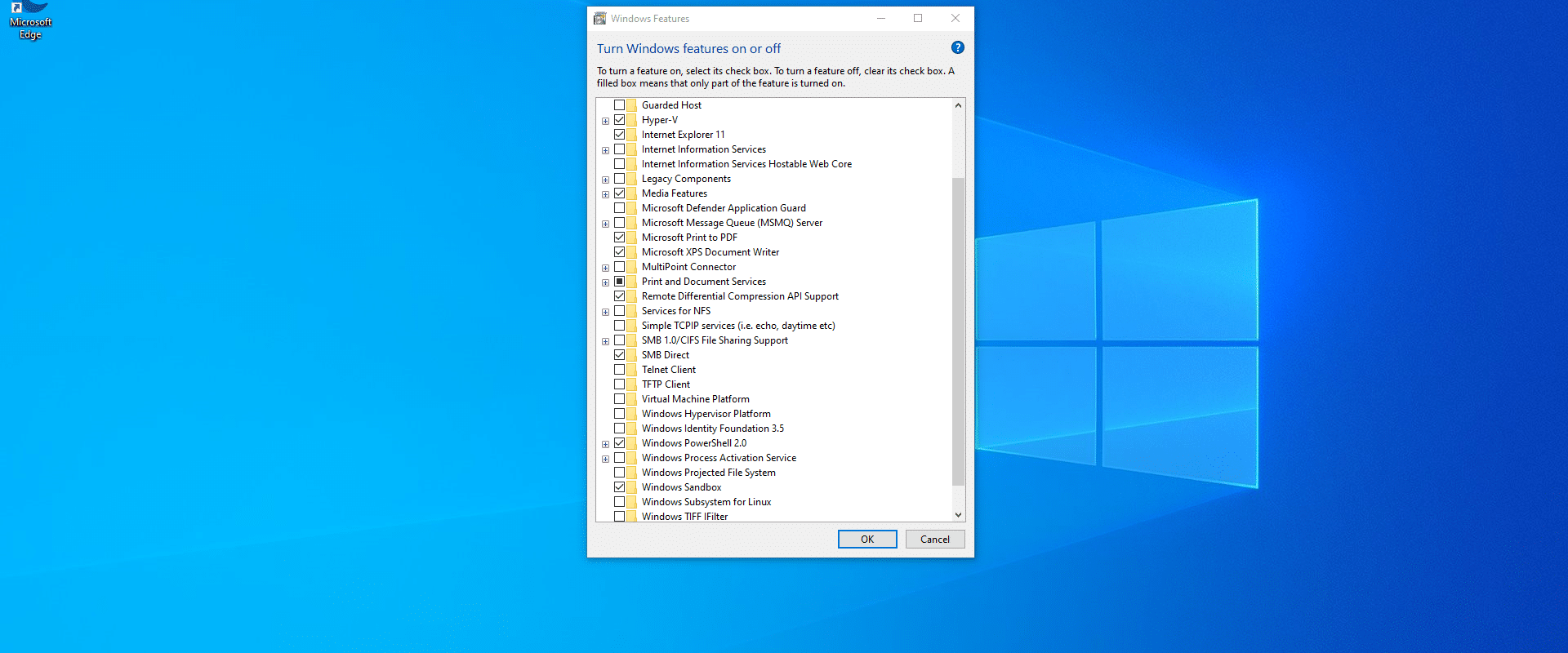
Task: Toggle Print and Document Services checkbox
Action: 620,282
